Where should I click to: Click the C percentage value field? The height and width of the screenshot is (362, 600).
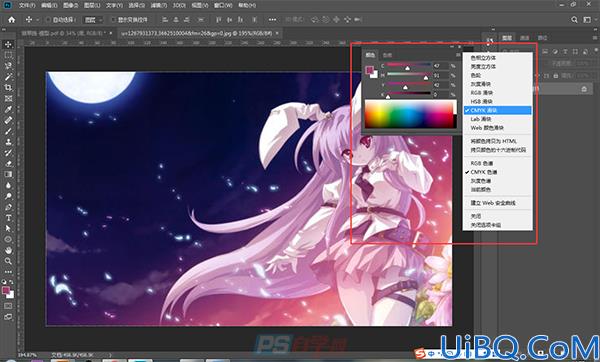tap(441, 65)
